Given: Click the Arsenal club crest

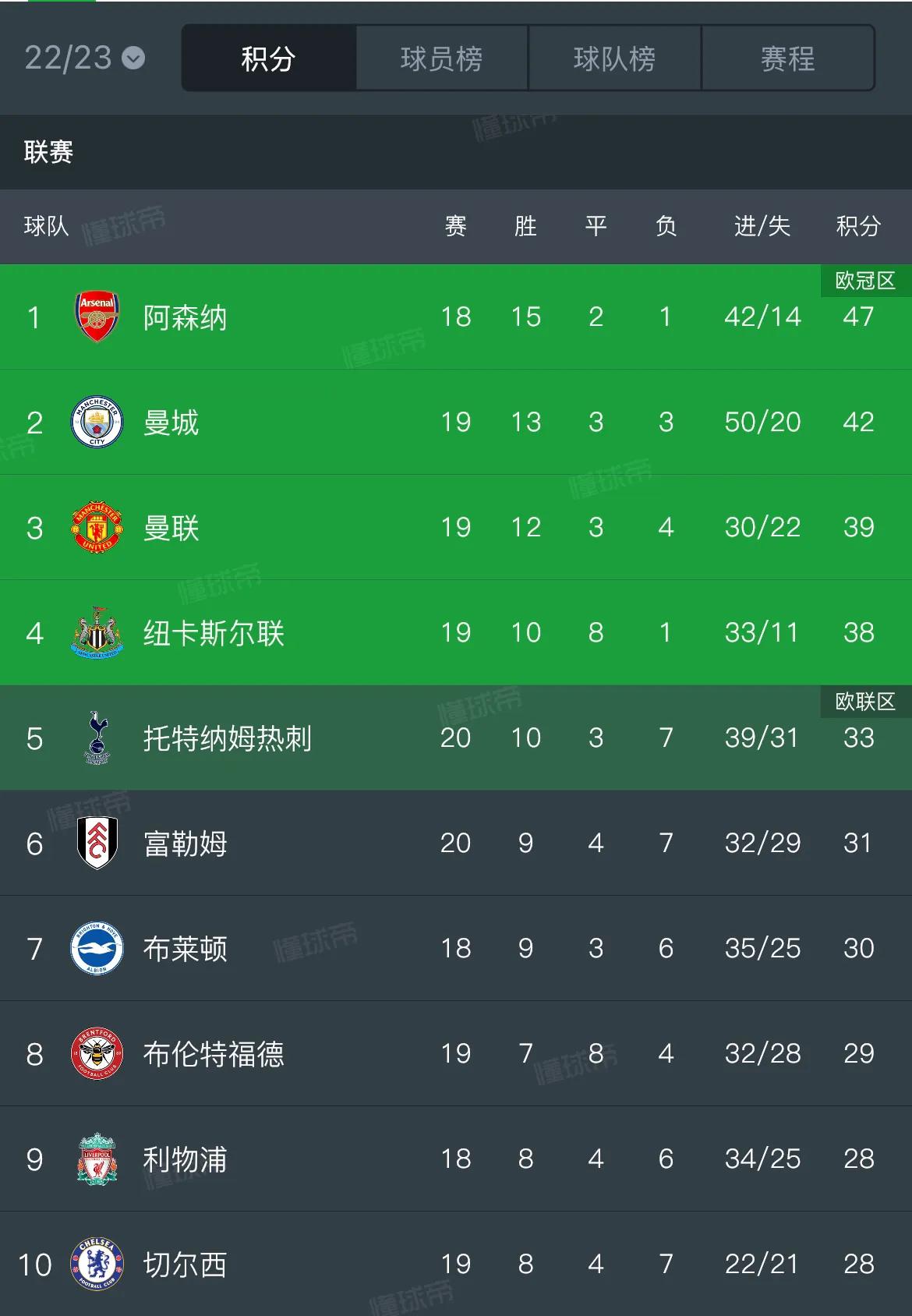Looking at the screenshot, I should pyautogui.click(x=97, y=317).
